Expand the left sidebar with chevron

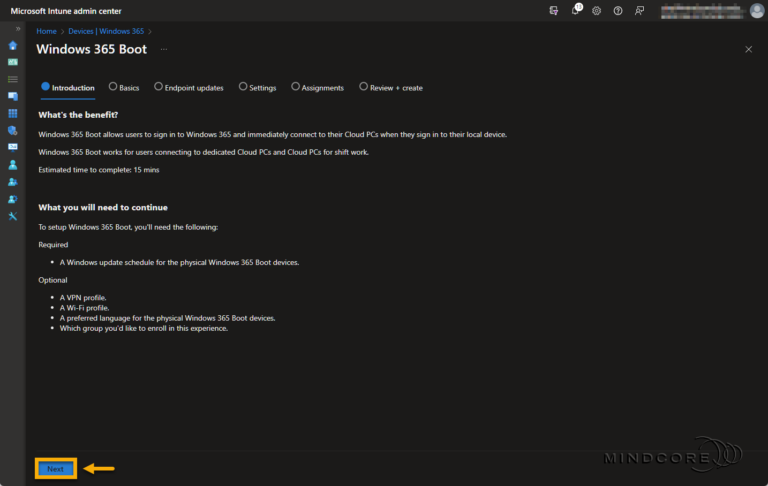[x=18, y=28]
